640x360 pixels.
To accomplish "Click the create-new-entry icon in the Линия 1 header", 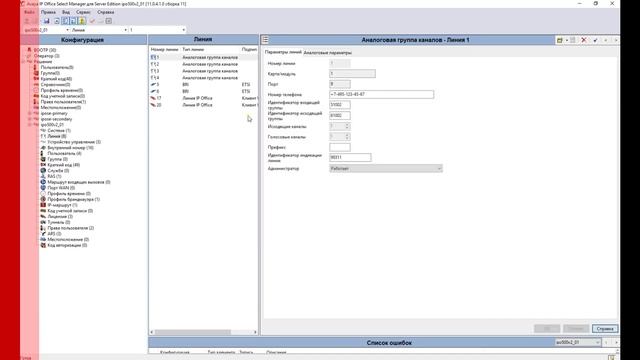I will tap(560, 40).
